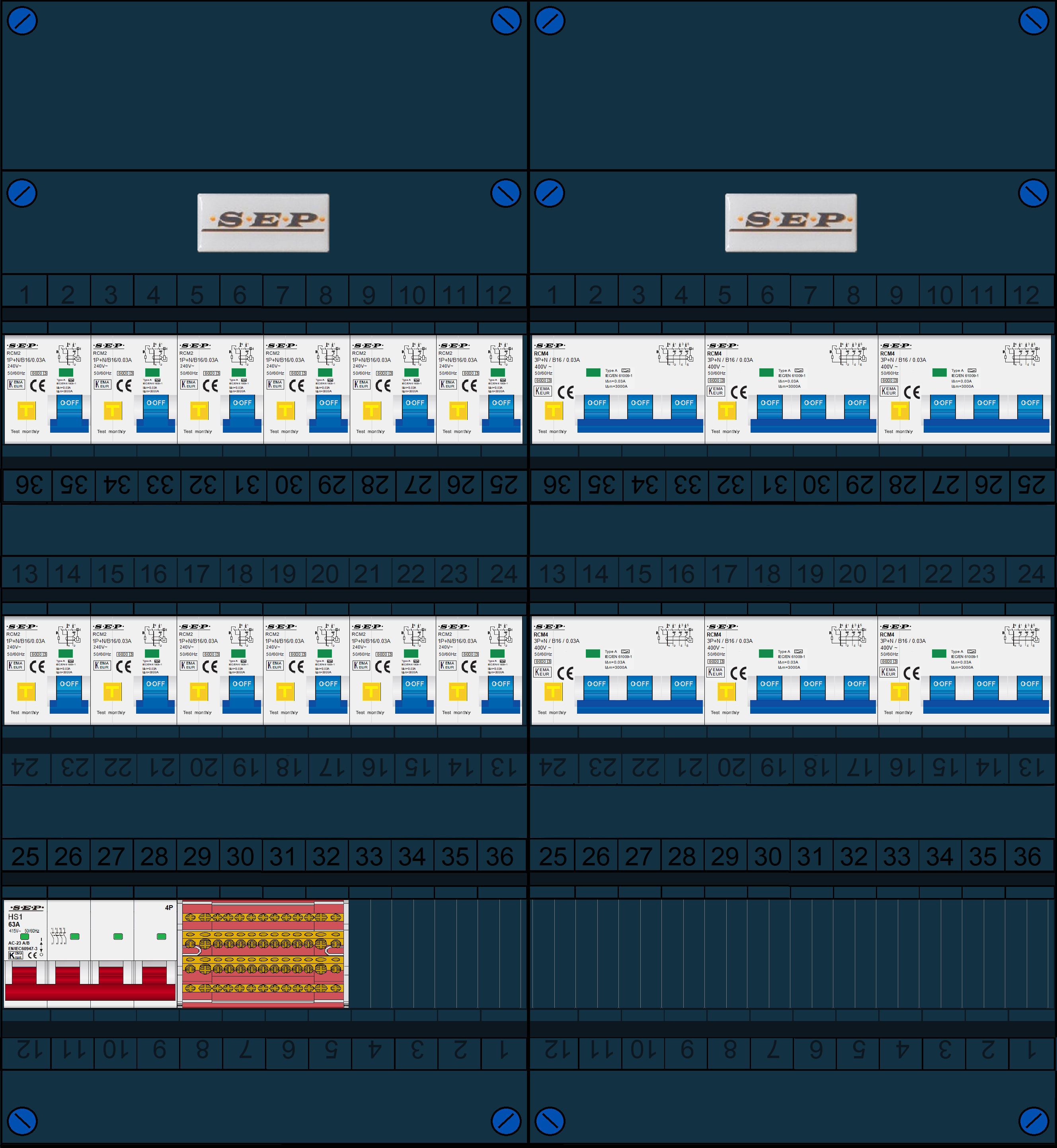The image size is (1057, 1148).
Task: Click slot number 36 above the right panel's empty bottom row
Action: (1027, 856)
